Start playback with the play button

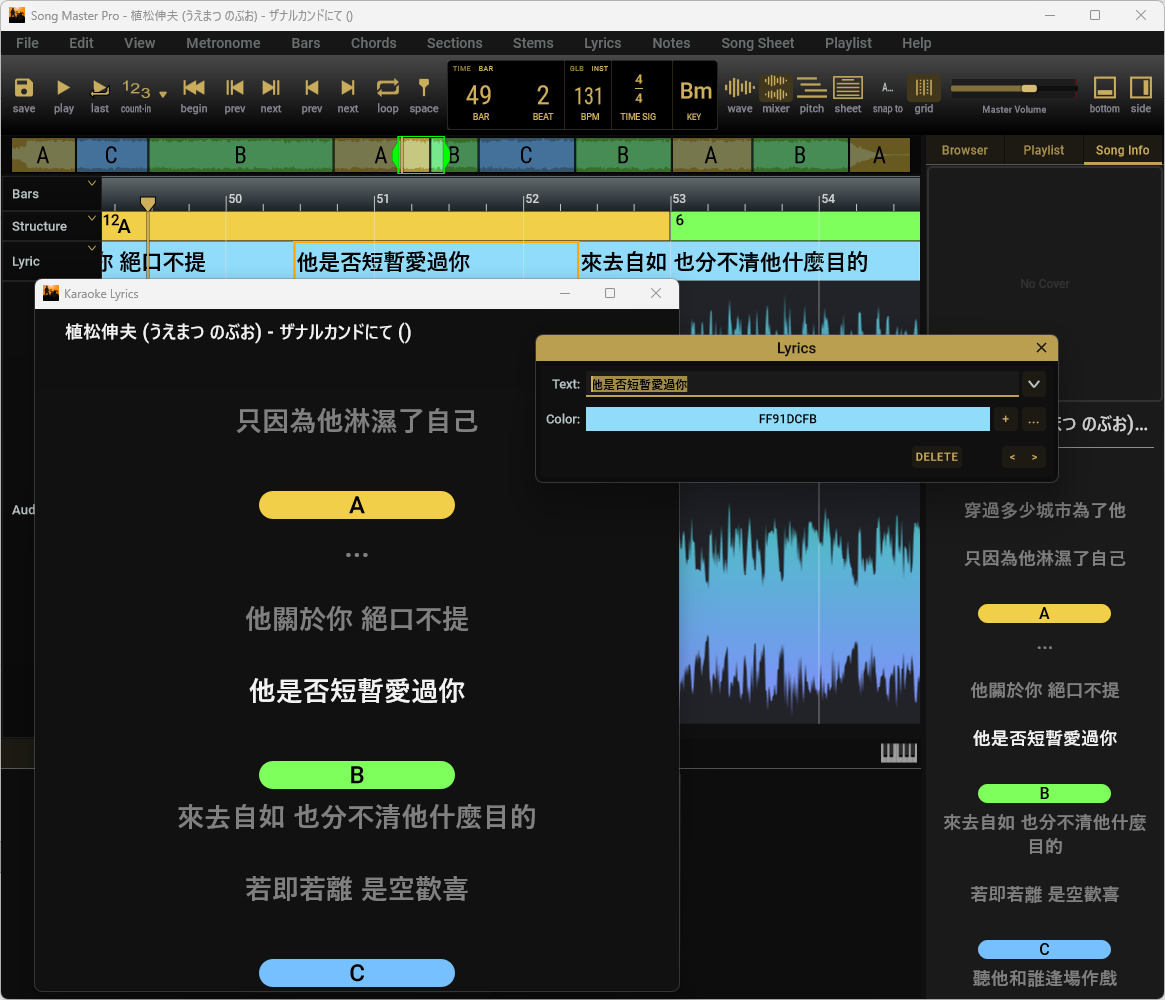(64, 88)
